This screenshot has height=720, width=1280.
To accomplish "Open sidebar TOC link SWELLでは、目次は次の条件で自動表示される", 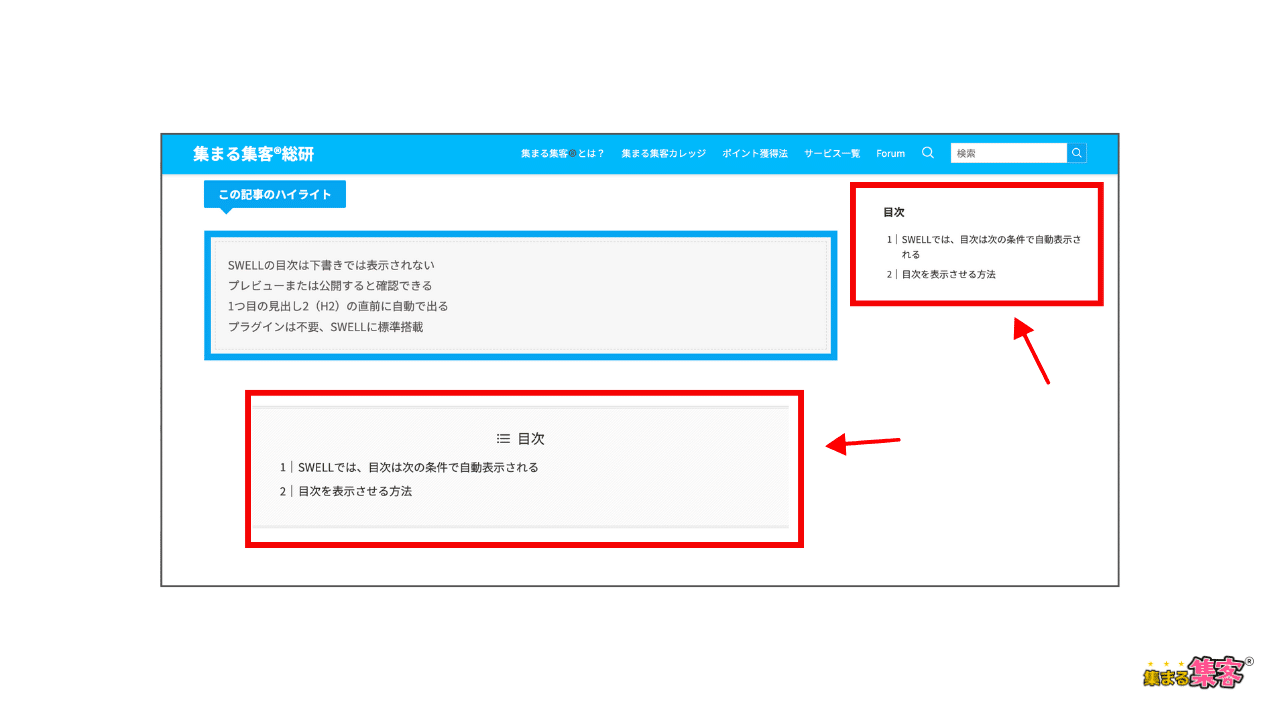I will point(990,246).
